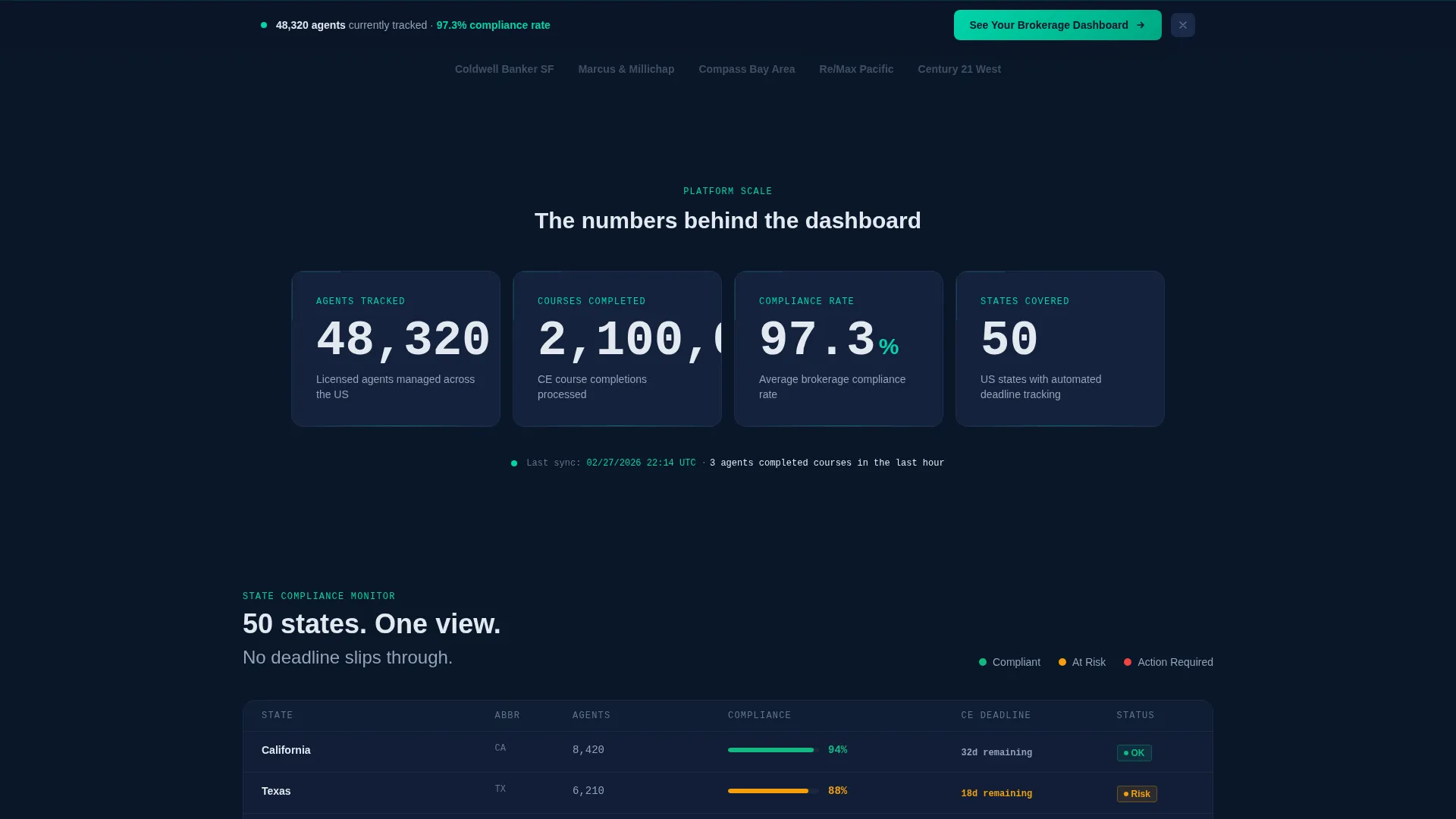Click the TX abbreviation cell
Image resolution: width=1456 pixels, height=819 pixels.
click(x=500, y=789)
